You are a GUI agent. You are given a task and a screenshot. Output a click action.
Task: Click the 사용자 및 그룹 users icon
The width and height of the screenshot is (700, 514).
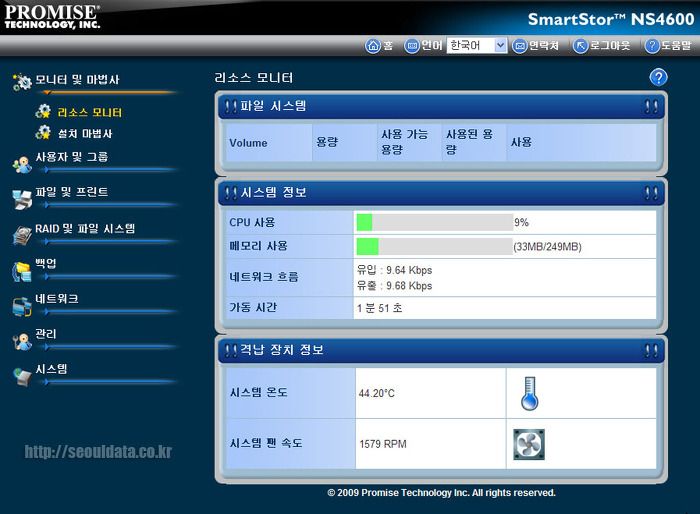click(22, 165)
